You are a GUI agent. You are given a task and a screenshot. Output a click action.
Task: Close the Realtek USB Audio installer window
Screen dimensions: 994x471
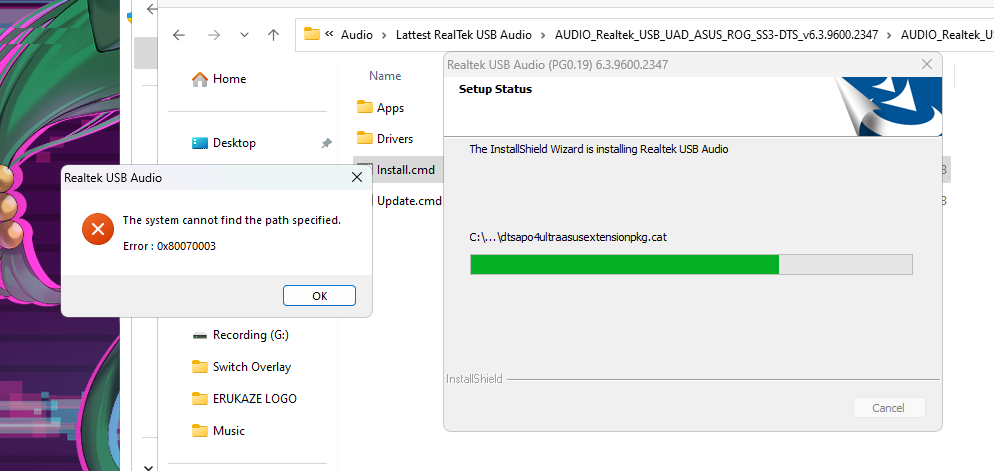point(927,64)
